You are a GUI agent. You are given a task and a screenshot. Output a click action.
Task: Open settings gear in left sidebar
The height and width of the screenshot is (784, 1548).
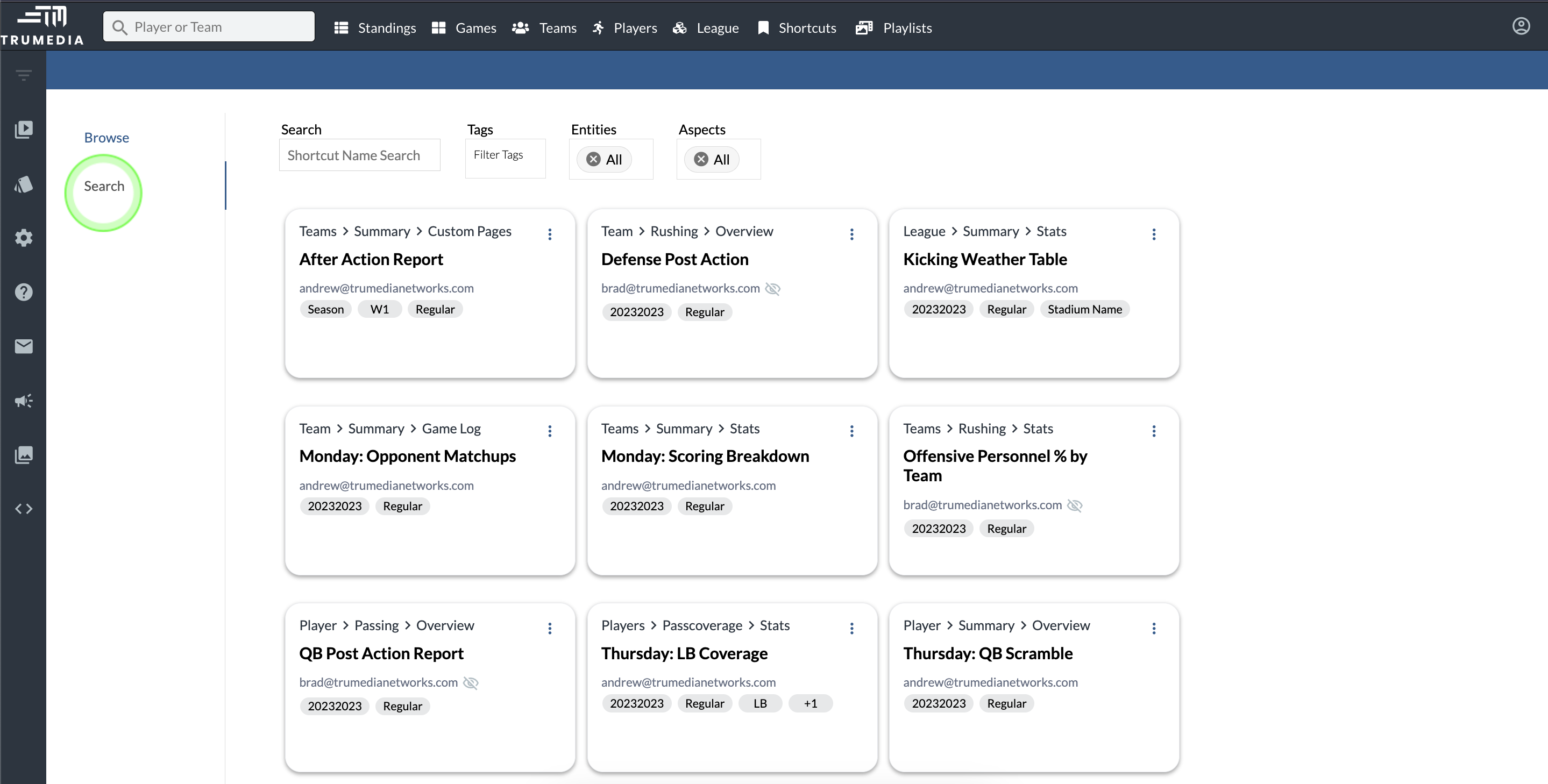24,238
